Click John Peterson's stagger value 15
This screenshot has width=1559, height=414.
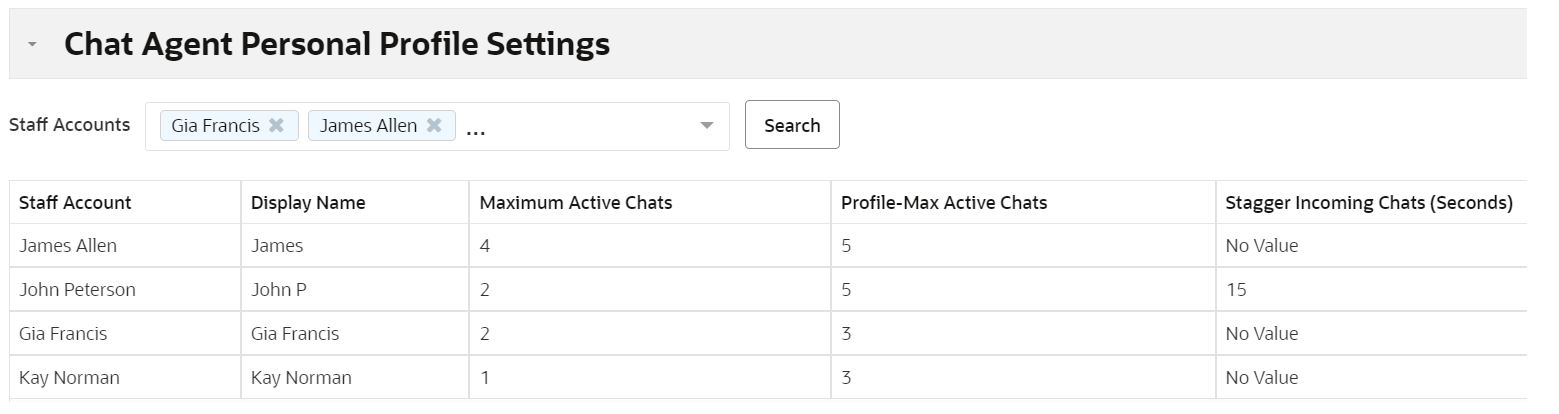(1236, 290)
